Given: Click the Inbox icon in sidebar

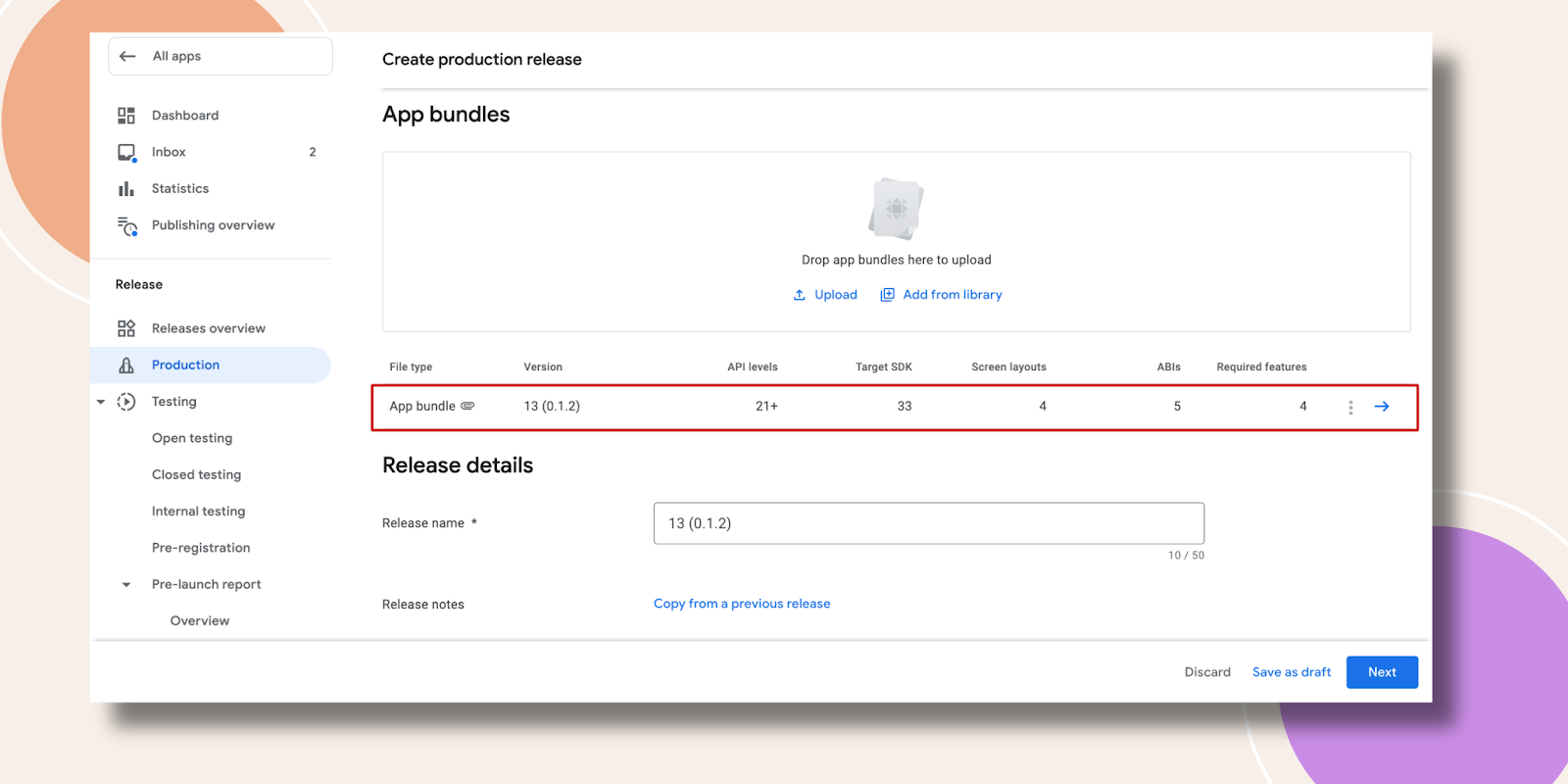Looking at the screenshot, I should pos(126,153).
